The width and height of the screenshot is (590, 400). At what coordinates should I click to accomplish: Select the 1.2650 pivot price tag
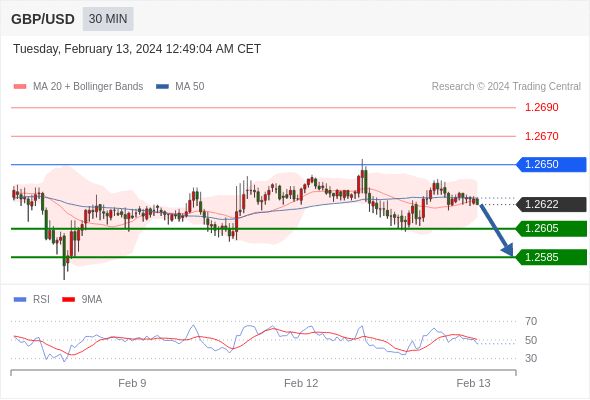point(551,164)
